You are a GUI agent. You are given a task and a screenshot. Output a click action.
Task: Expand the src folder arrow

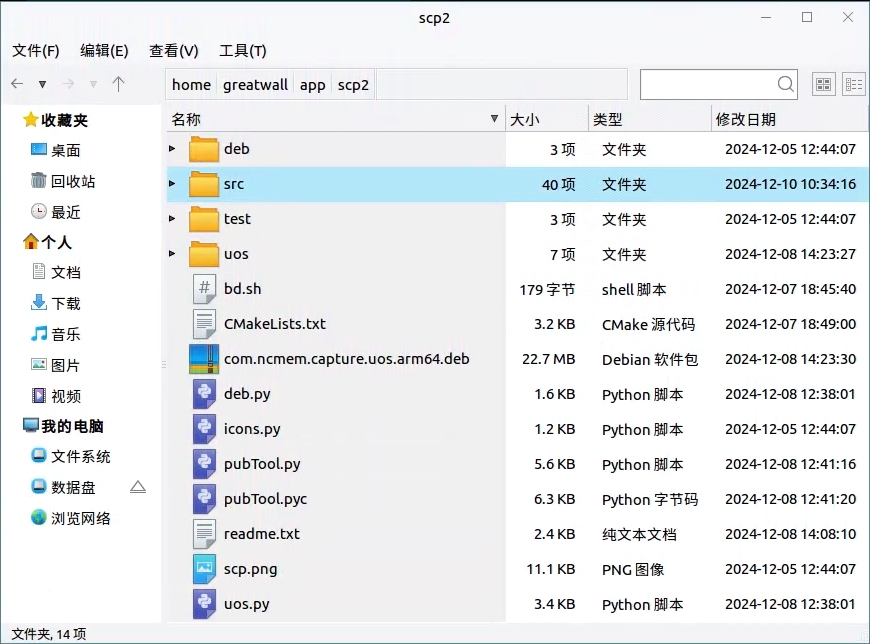(172, 184)
